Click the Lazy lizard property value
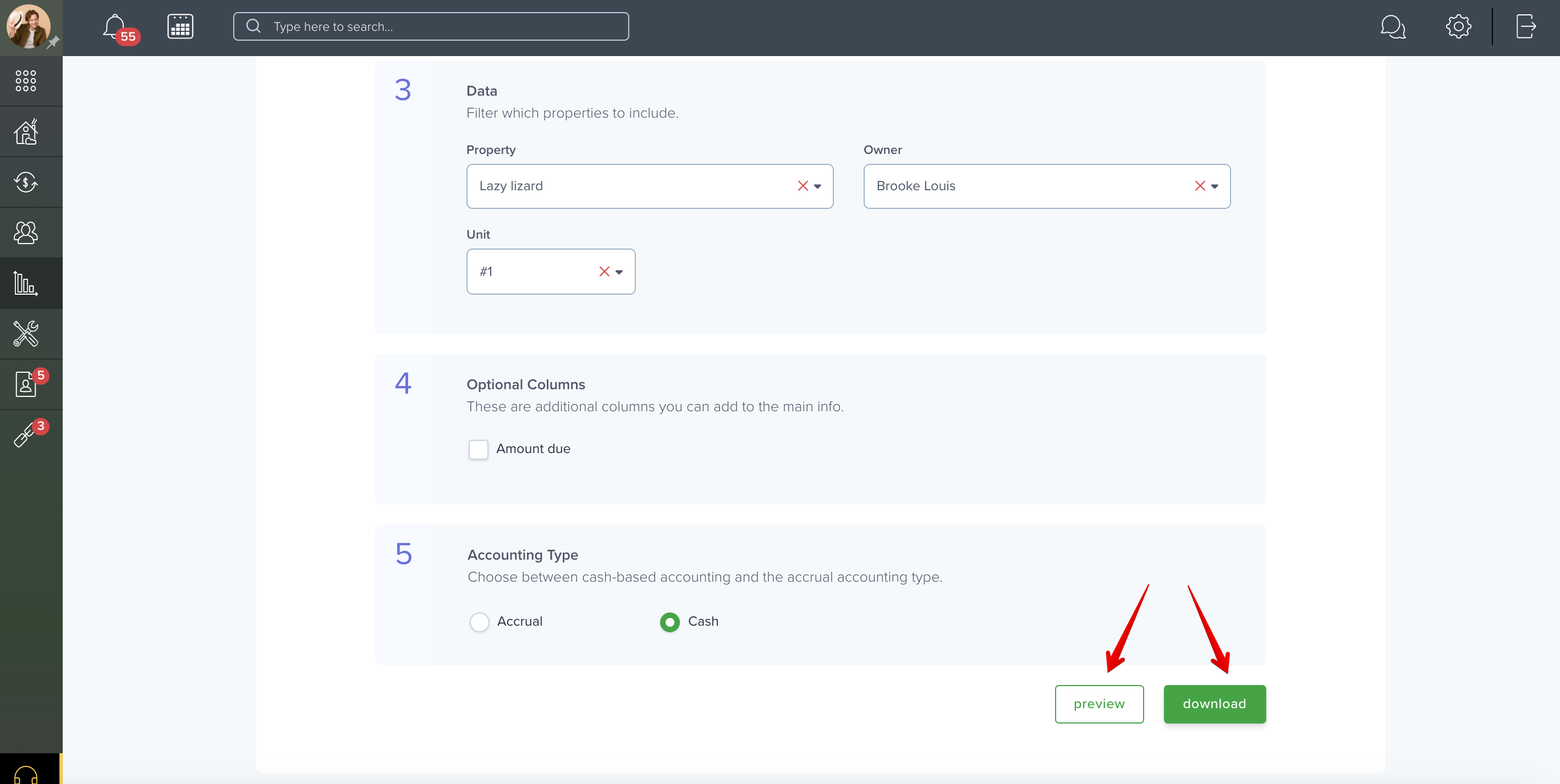The image size is (1560, 784). tap(511, 186)
